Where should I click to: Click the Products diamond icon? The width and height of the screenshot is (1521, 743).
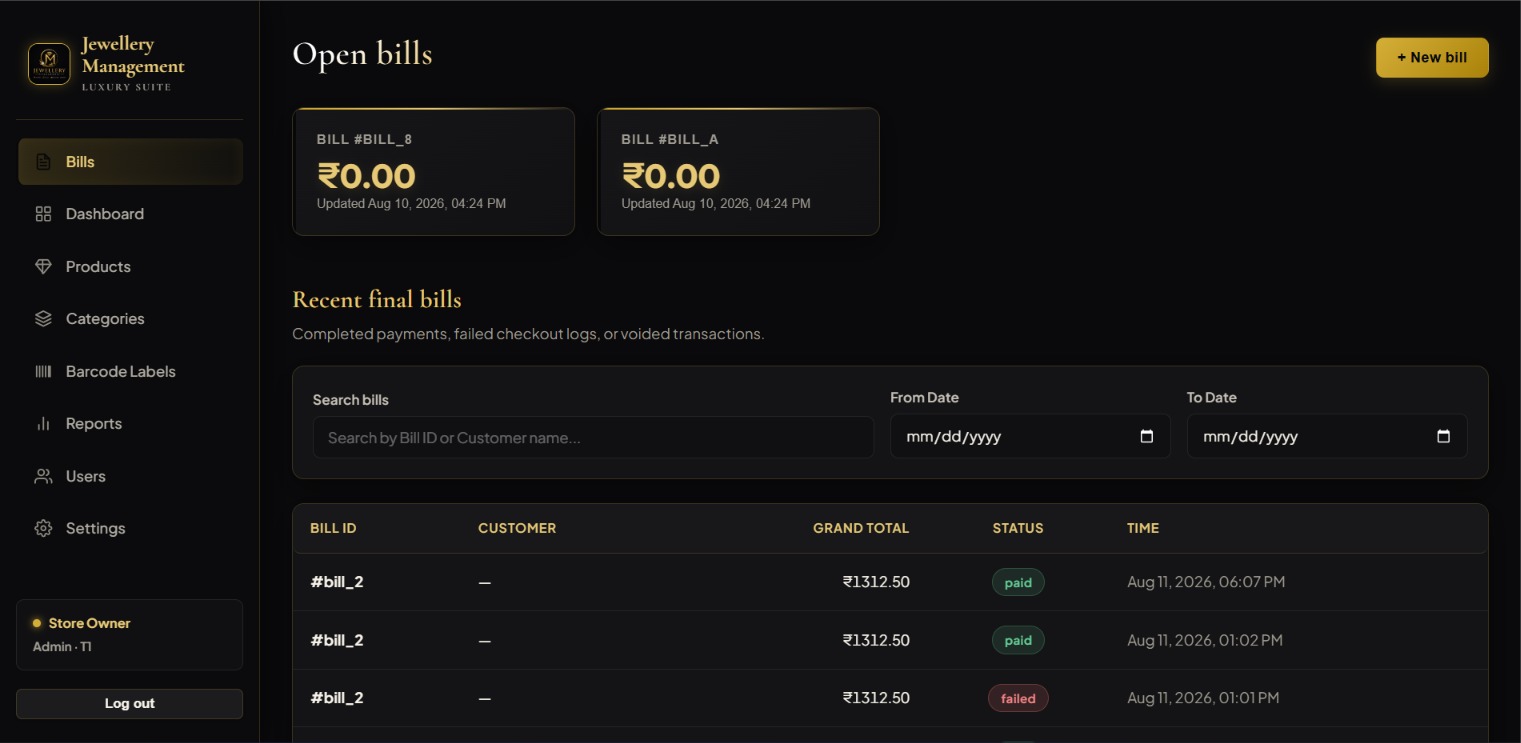tap(43, 267)
